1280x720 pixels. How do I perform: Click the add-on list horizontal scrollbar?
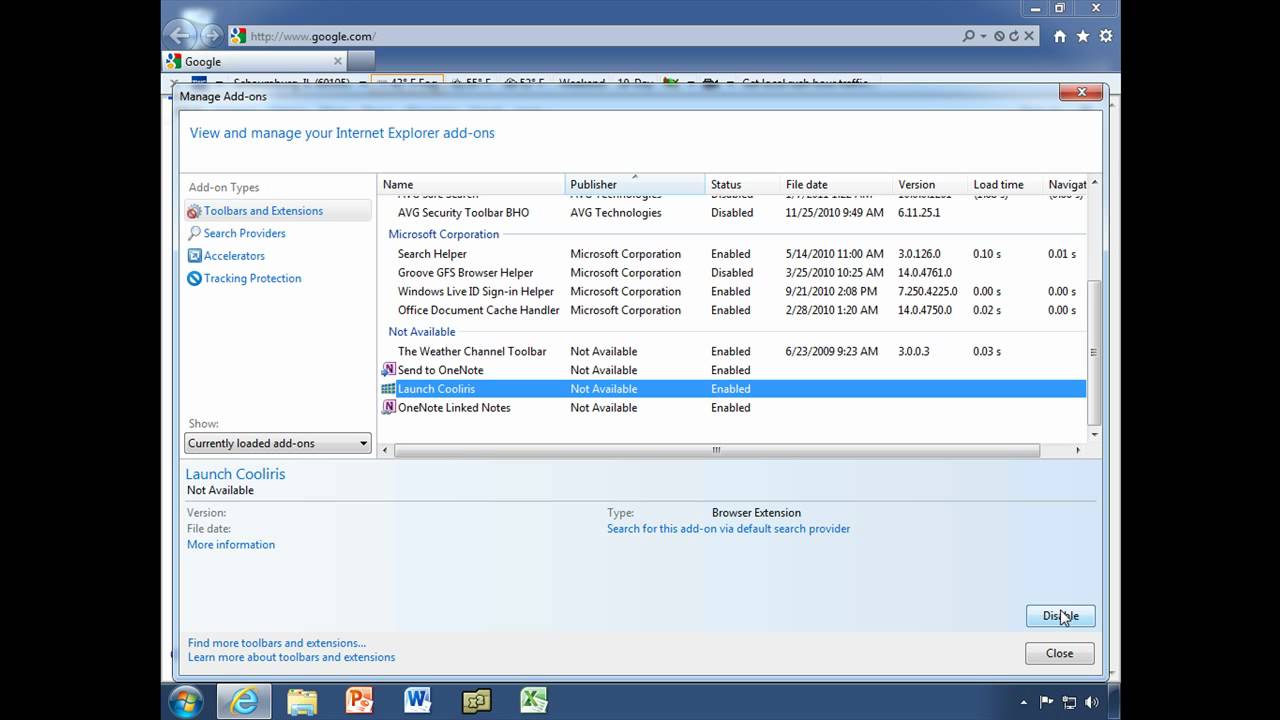point(716,450)
